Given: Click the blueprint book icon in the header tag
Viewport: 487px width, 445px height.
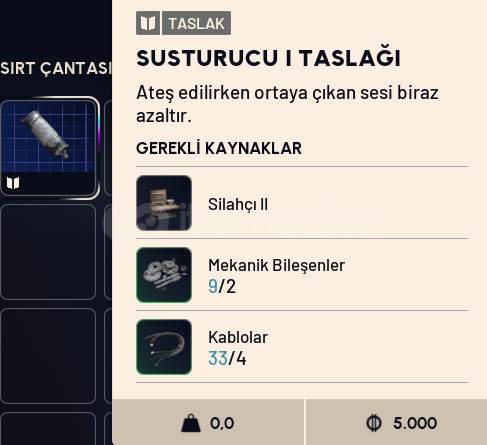Looking at the screenshot, I should [148, 23].
